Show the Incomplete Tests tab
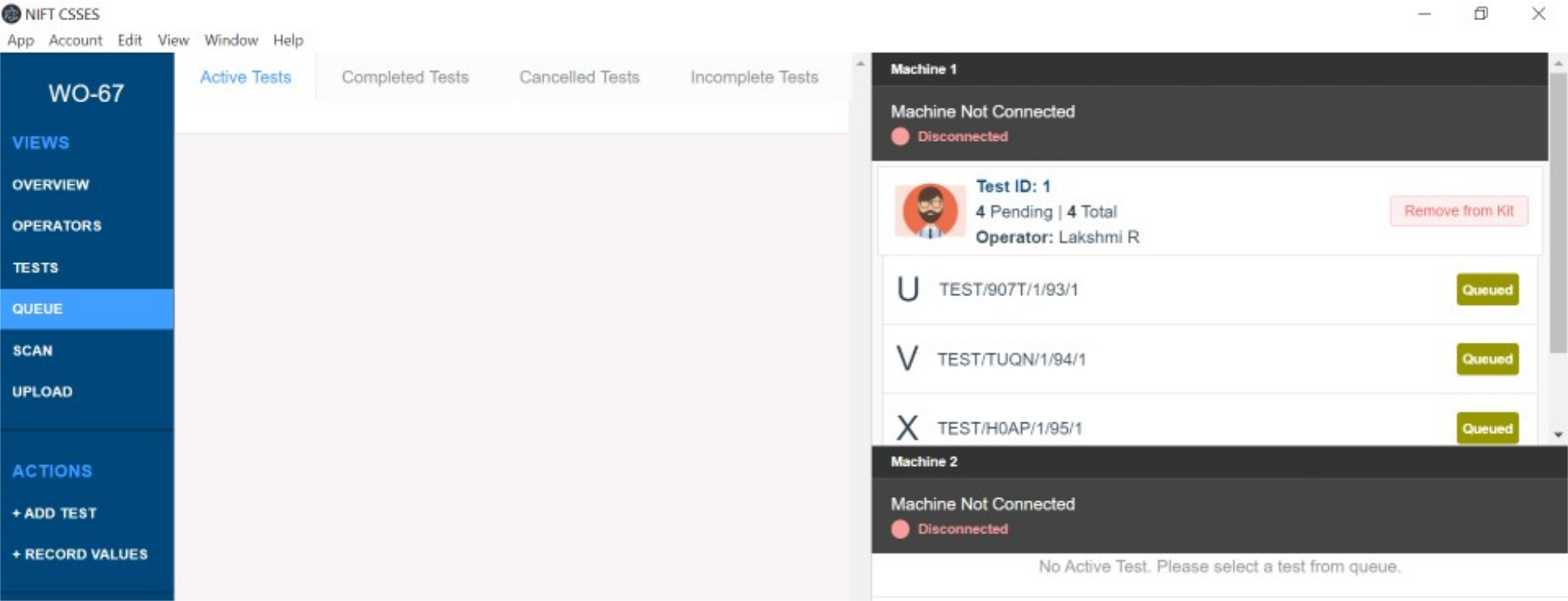 coord(754,77)
